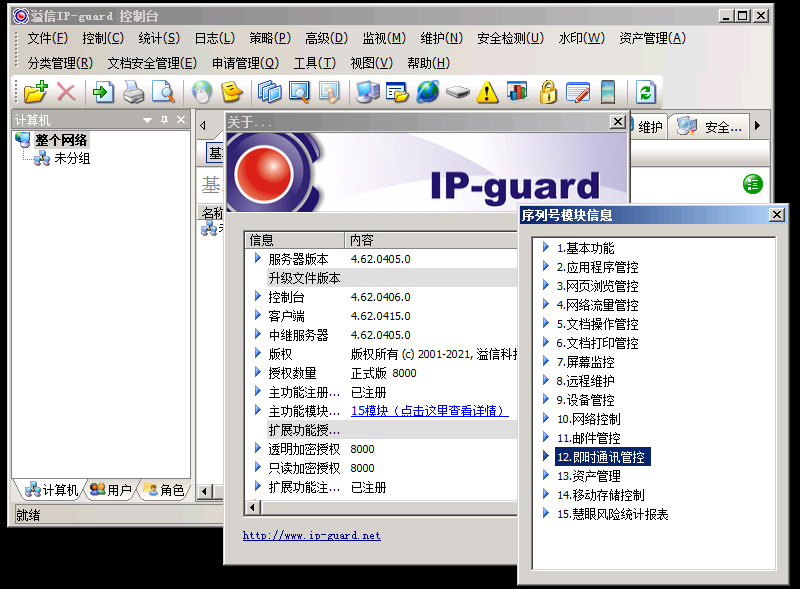800x589 pixels.
Task: Expand arrow beside 7.屏幕监控
Action: point(545,362)
